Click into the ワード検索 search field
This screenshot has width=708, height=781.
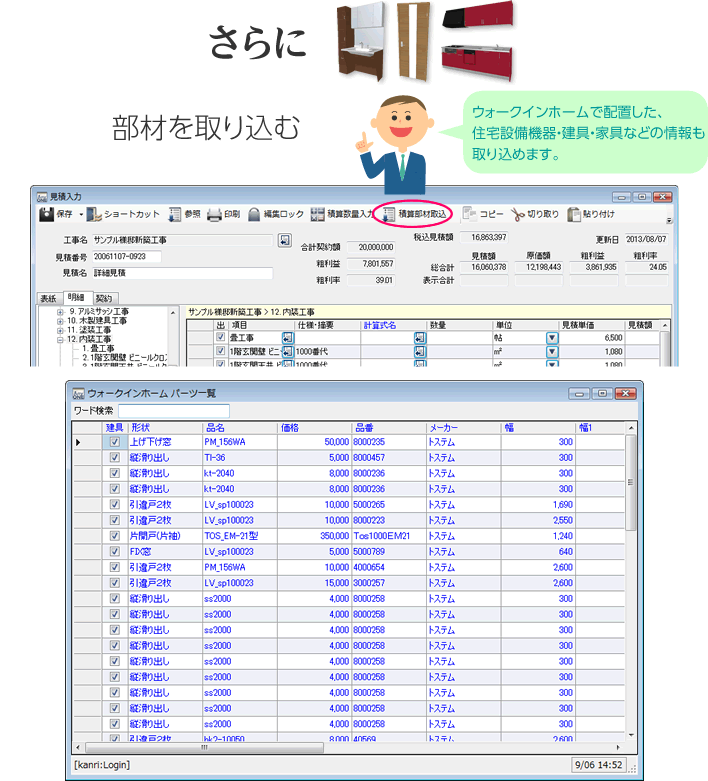tap(174, 411)
